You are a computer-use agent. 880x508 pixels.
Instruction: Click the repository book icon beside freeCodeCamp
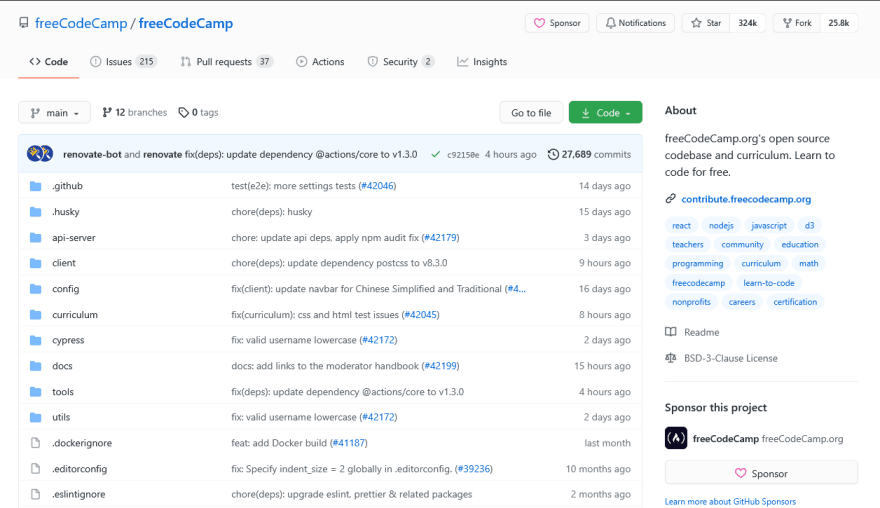(24, 23)
